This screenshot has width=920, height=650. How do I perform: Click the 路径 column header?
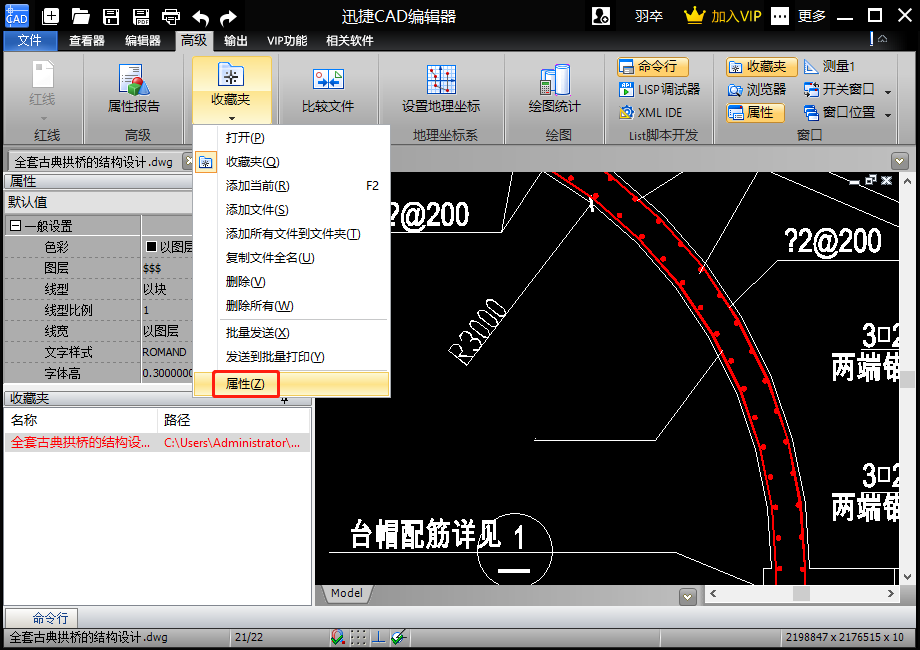tap(234, 420)
